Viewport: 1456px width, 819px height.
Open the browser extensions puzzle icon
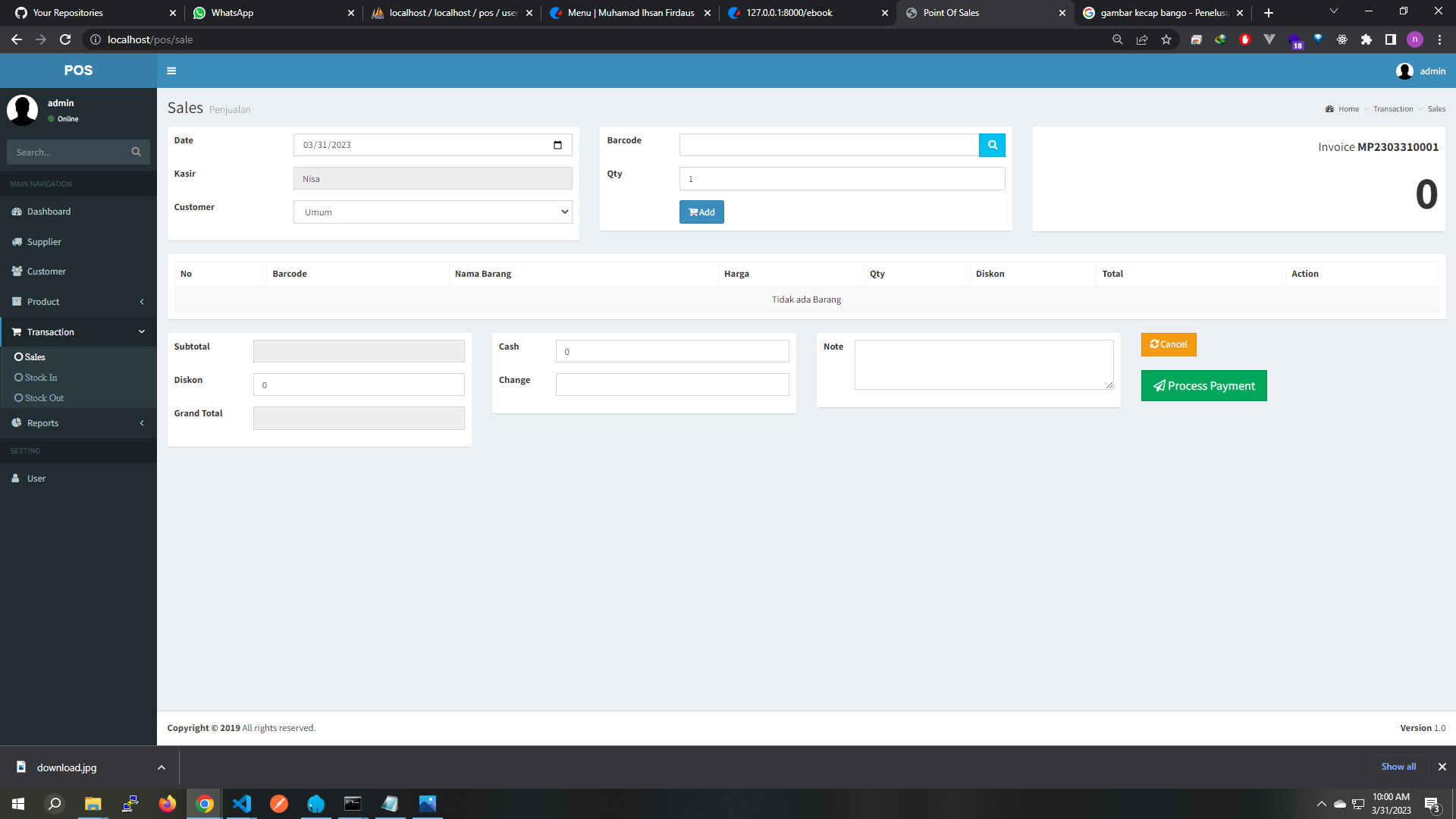pos(1367,39)
